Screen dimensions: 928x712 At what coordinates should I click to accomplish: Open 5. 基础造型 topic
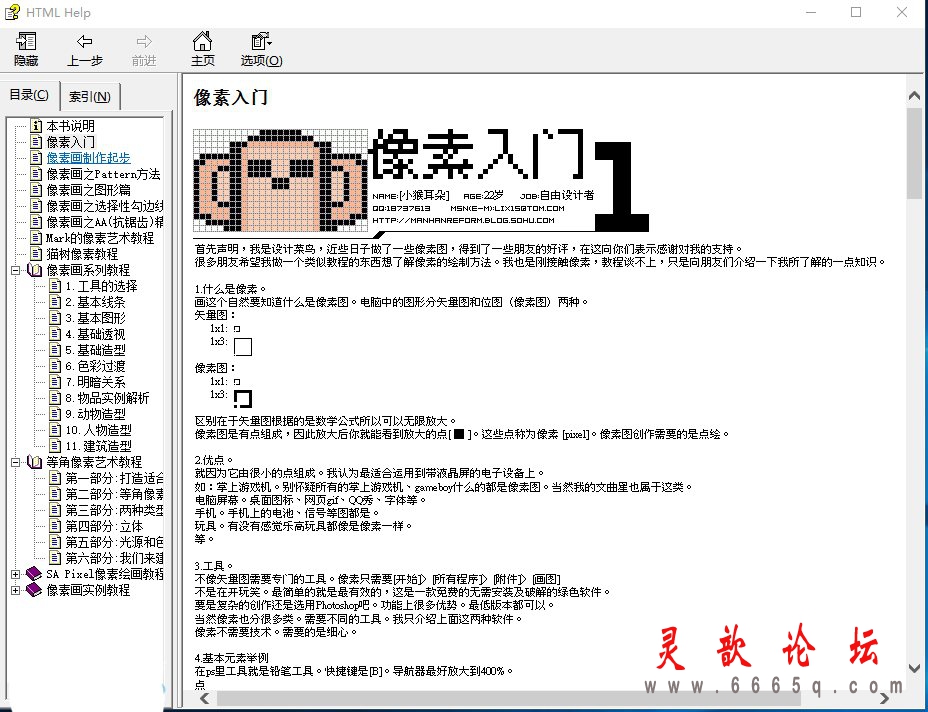[95, 350]
